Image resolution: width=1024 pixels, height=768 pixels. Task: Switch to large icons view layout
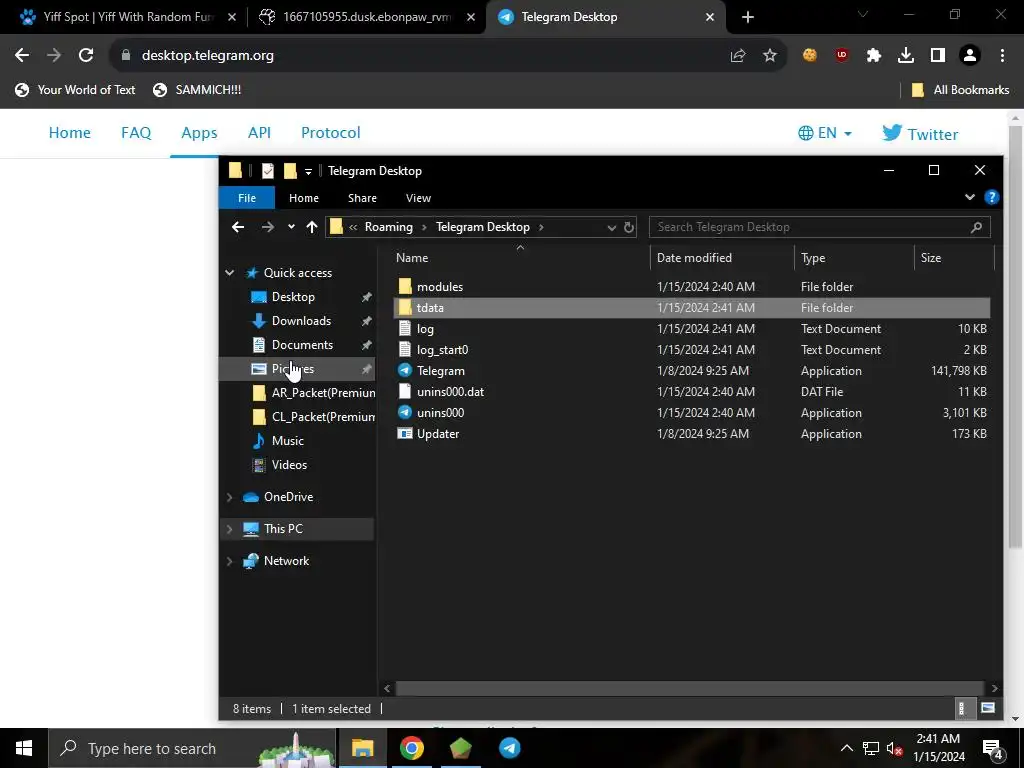pyautogui.click(x=987, y=709)
